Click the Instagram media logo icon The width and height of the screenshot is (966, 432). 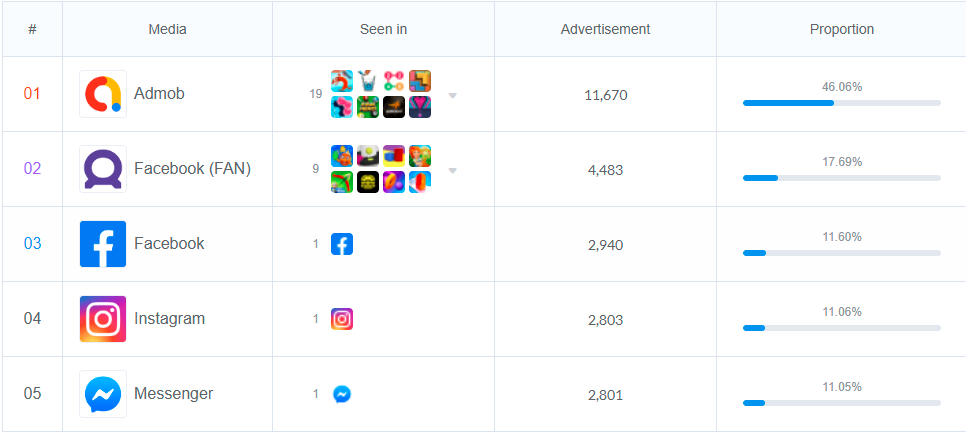pos(102,319)
